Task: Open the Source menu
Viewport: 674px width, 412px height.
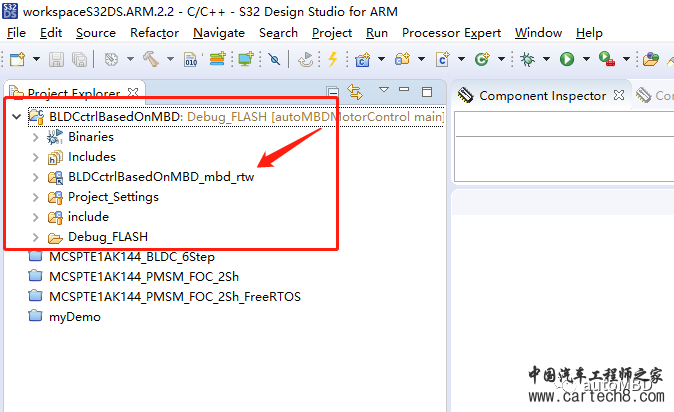Action: pos(96,33)
